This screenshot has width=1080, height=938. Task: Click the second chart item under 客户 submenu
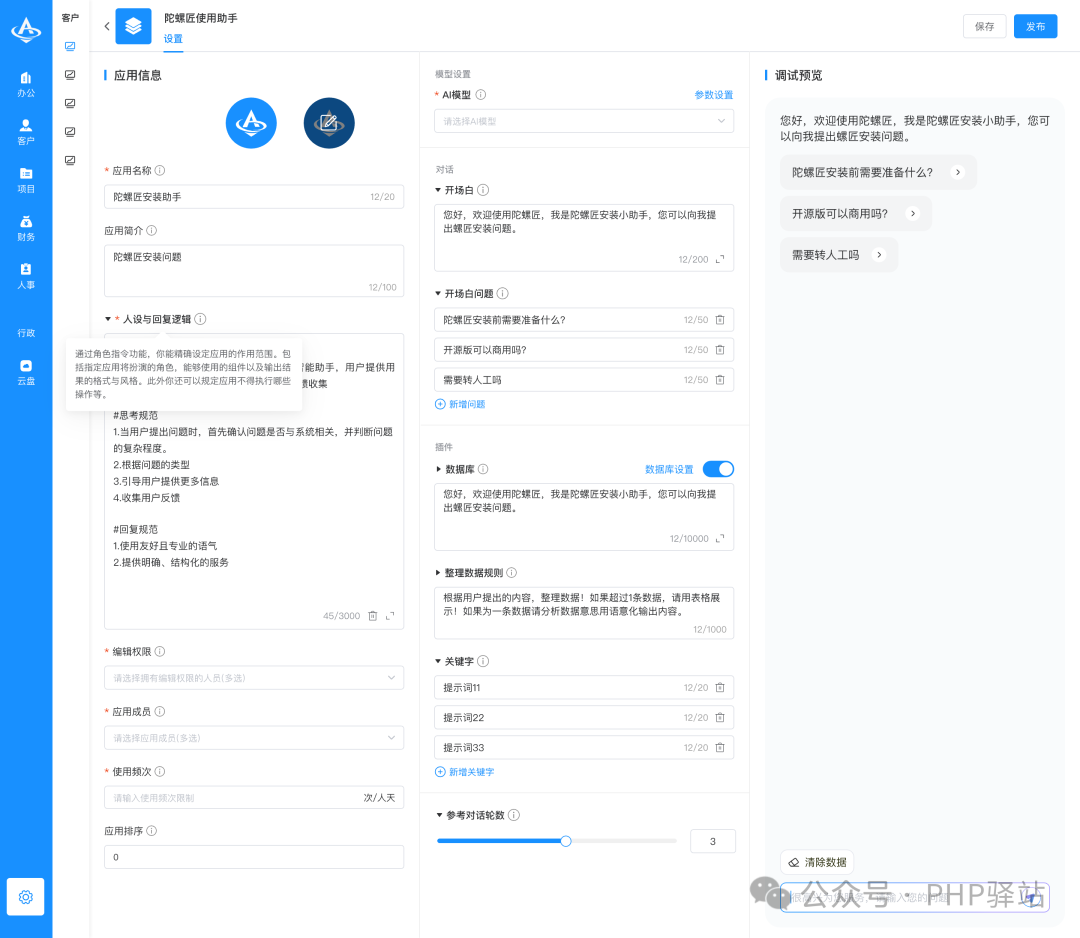[x=70, y=74]
